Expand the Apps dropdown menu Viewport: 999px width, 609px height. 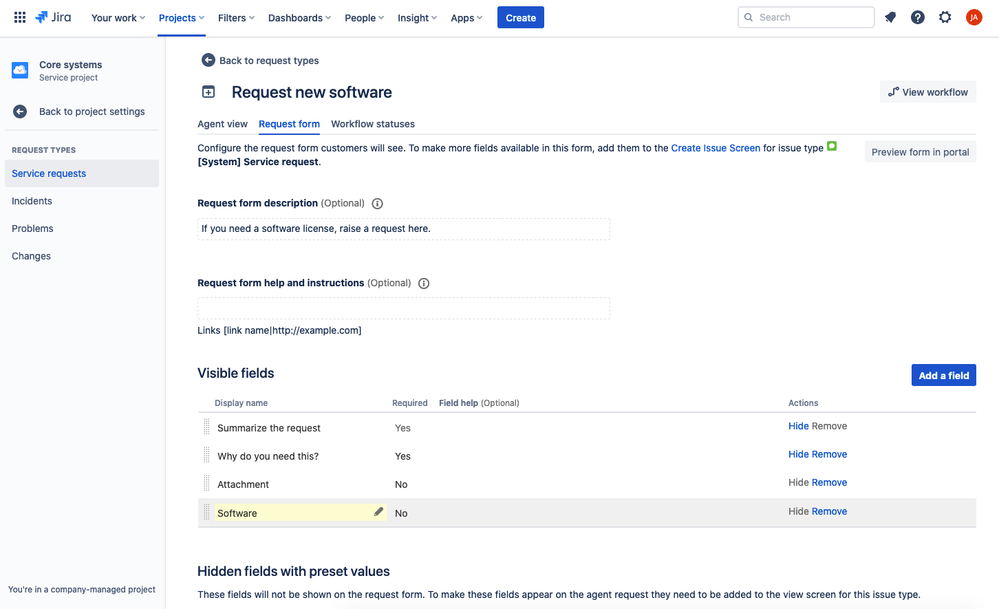[466, 18]
